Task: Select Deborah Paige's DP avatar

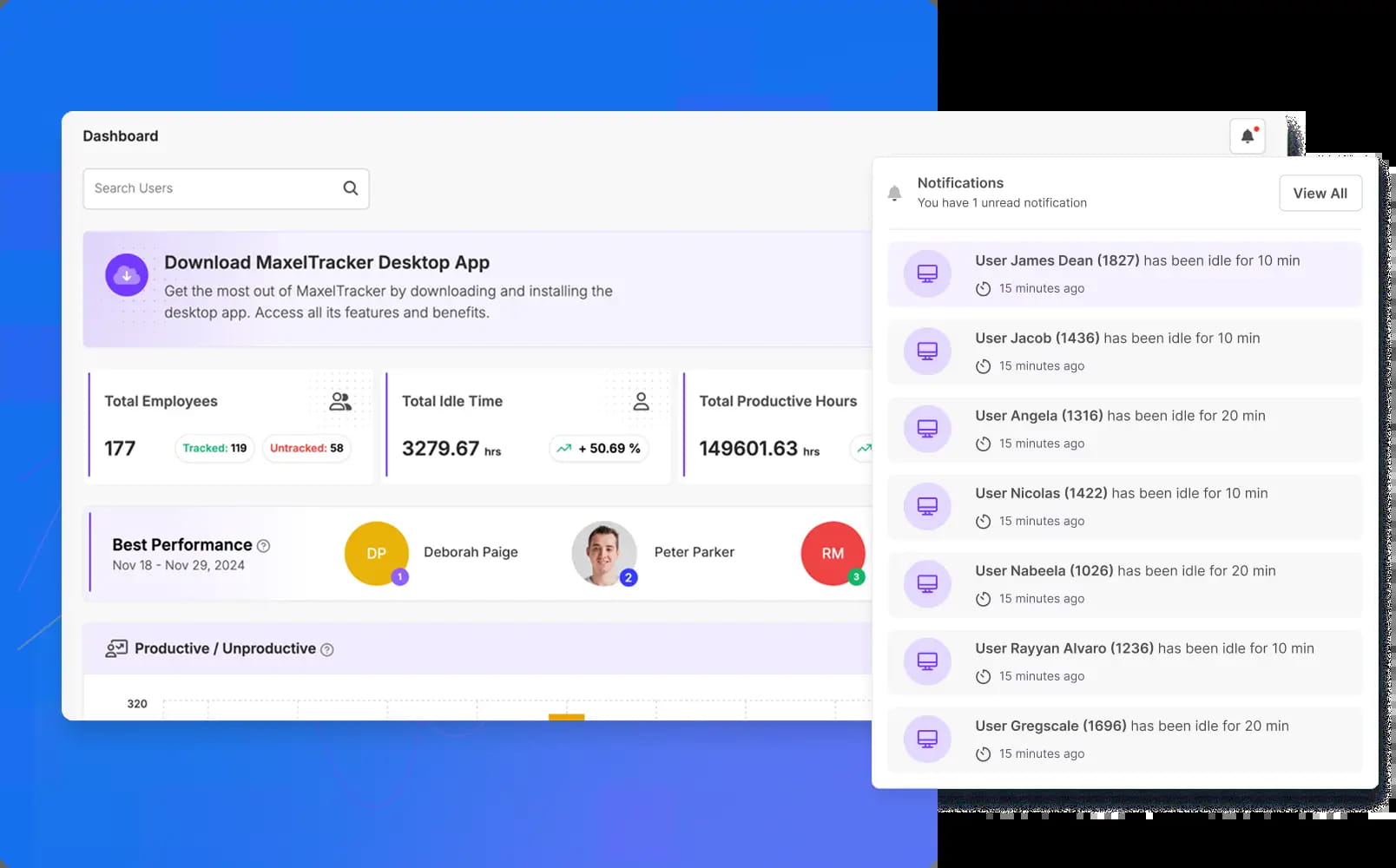Action: coord(376,553)
